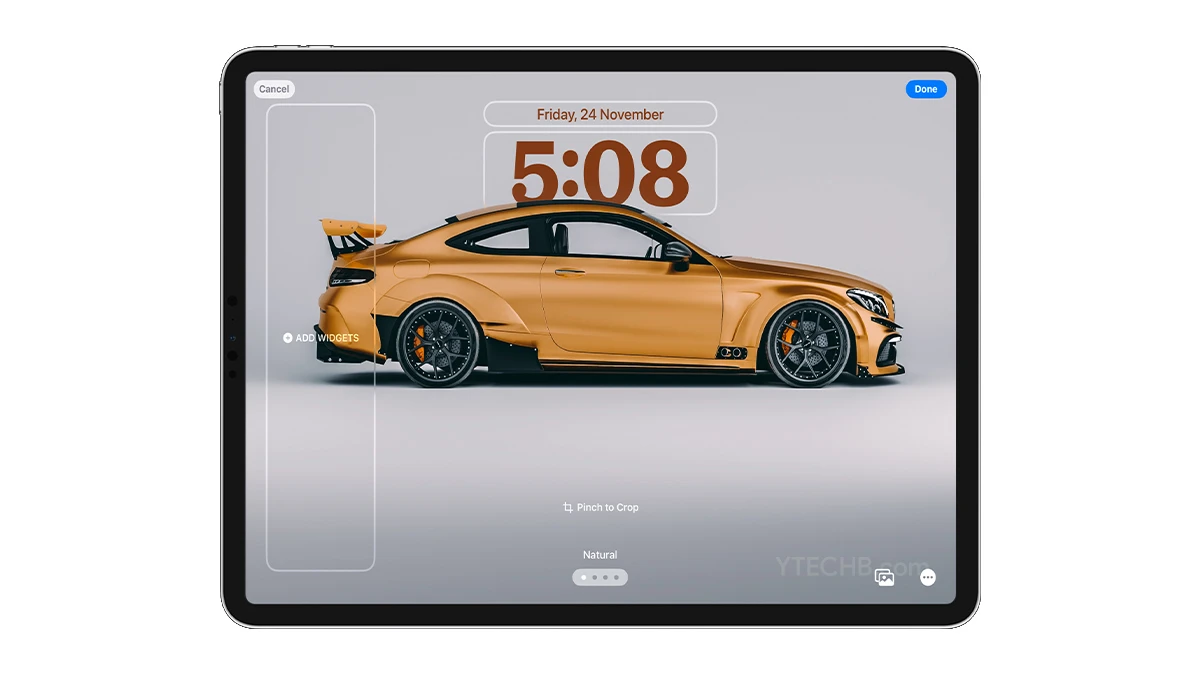Open the photo library picker icon
Viewport: 1200px width, 675px height.
(884, 577)
